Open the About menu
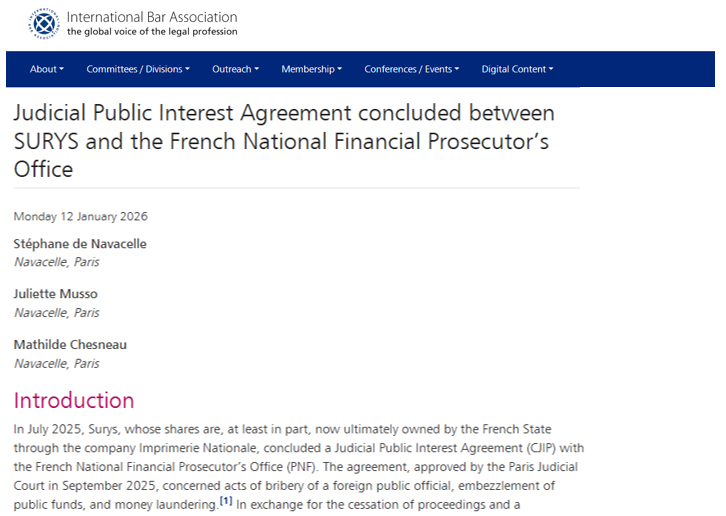 pos(46,69)
